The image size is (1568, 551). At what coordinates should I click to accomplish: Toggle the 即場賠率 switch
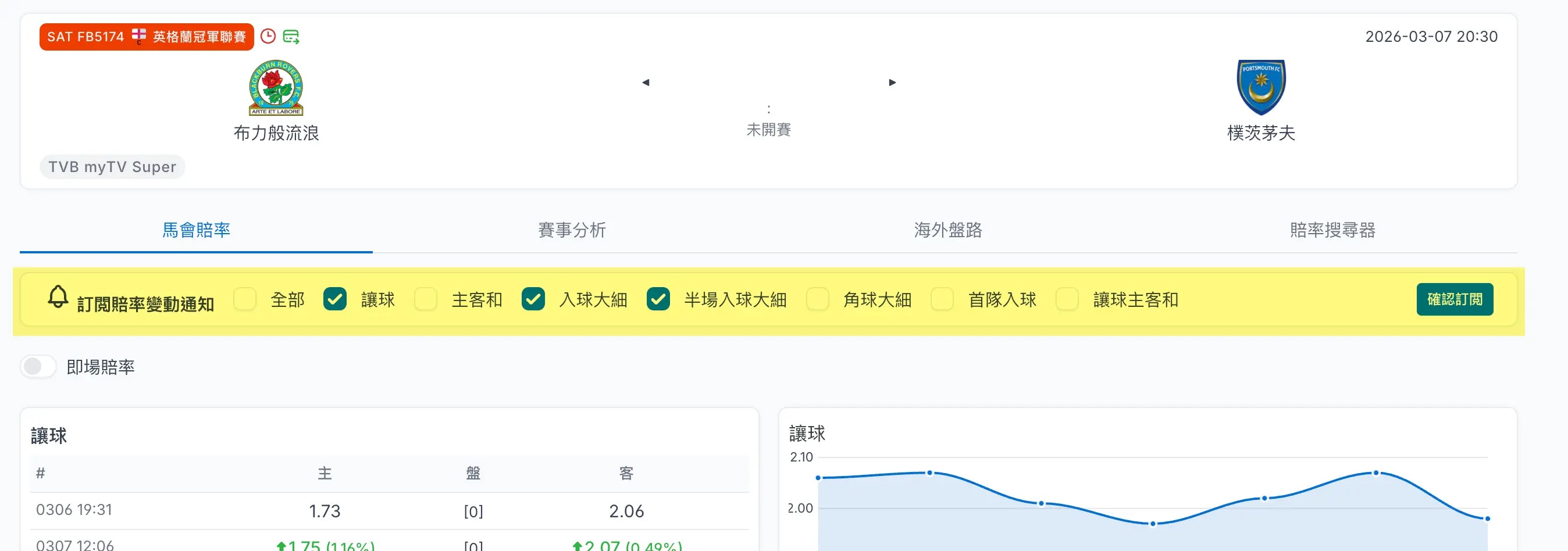(x=38, y=367)
